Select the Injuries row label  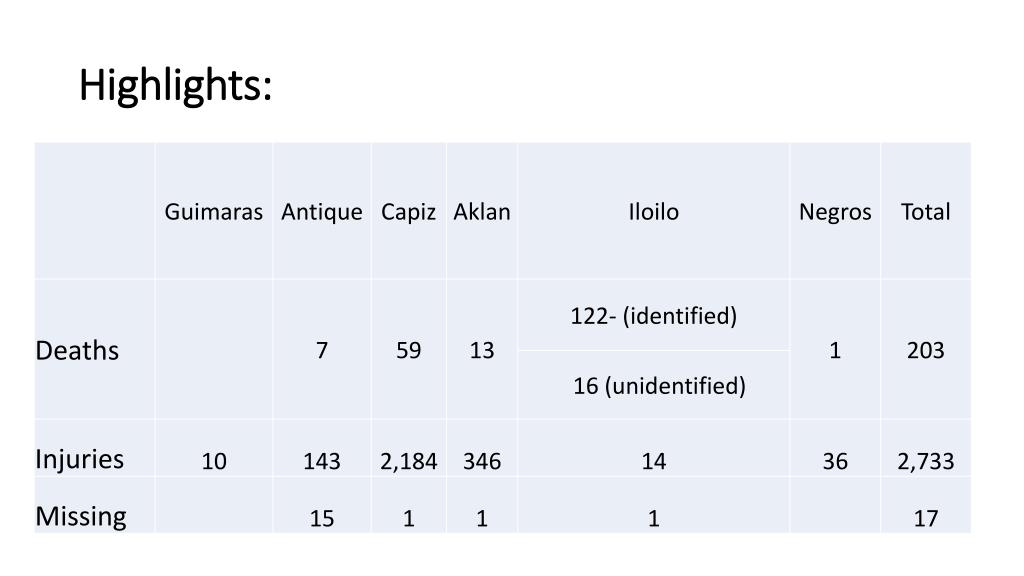80,459
